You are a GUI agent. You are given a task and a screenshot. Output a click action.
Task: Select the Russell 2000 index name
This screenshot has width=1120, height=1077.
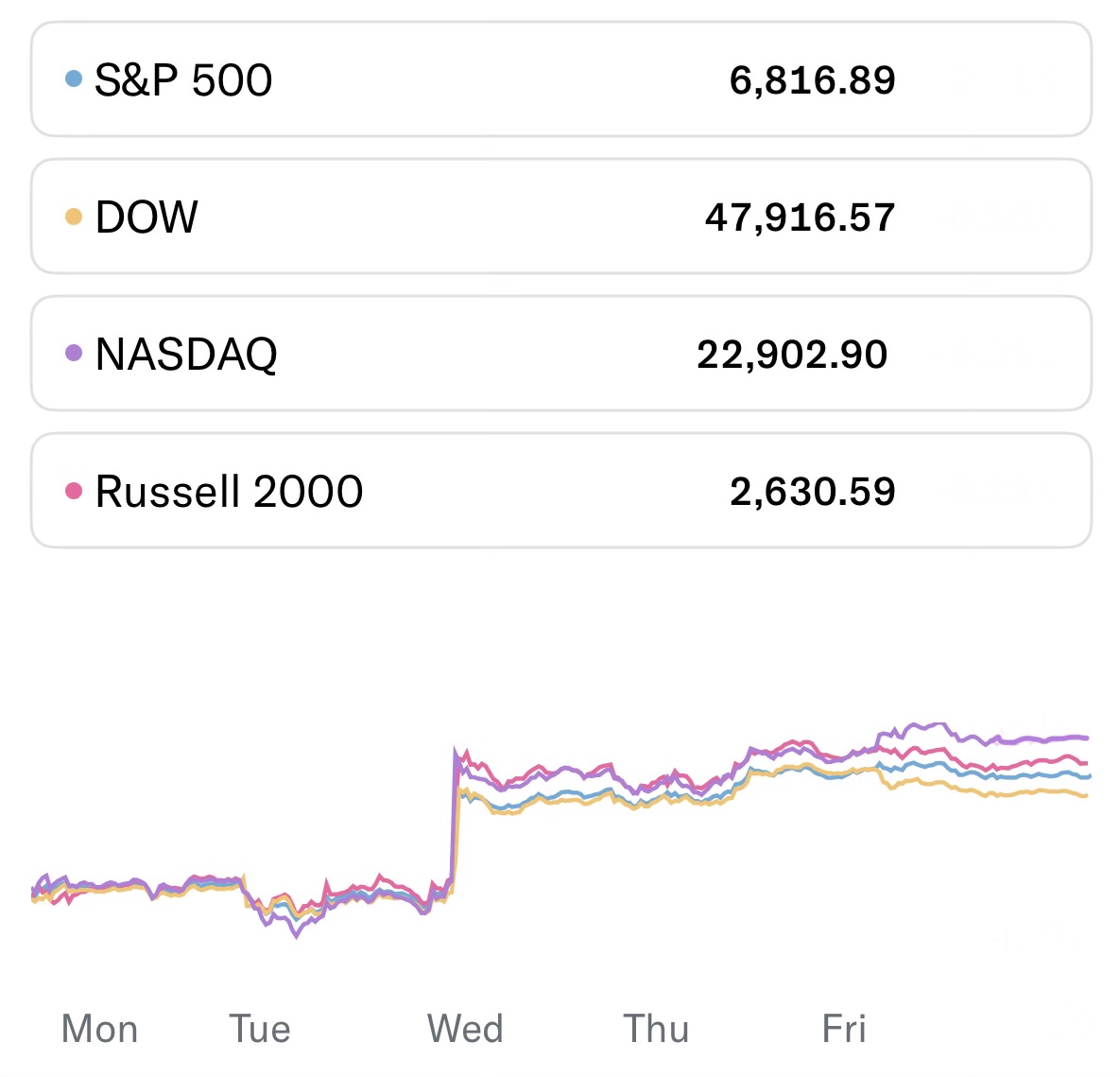(x=229, y=492)
